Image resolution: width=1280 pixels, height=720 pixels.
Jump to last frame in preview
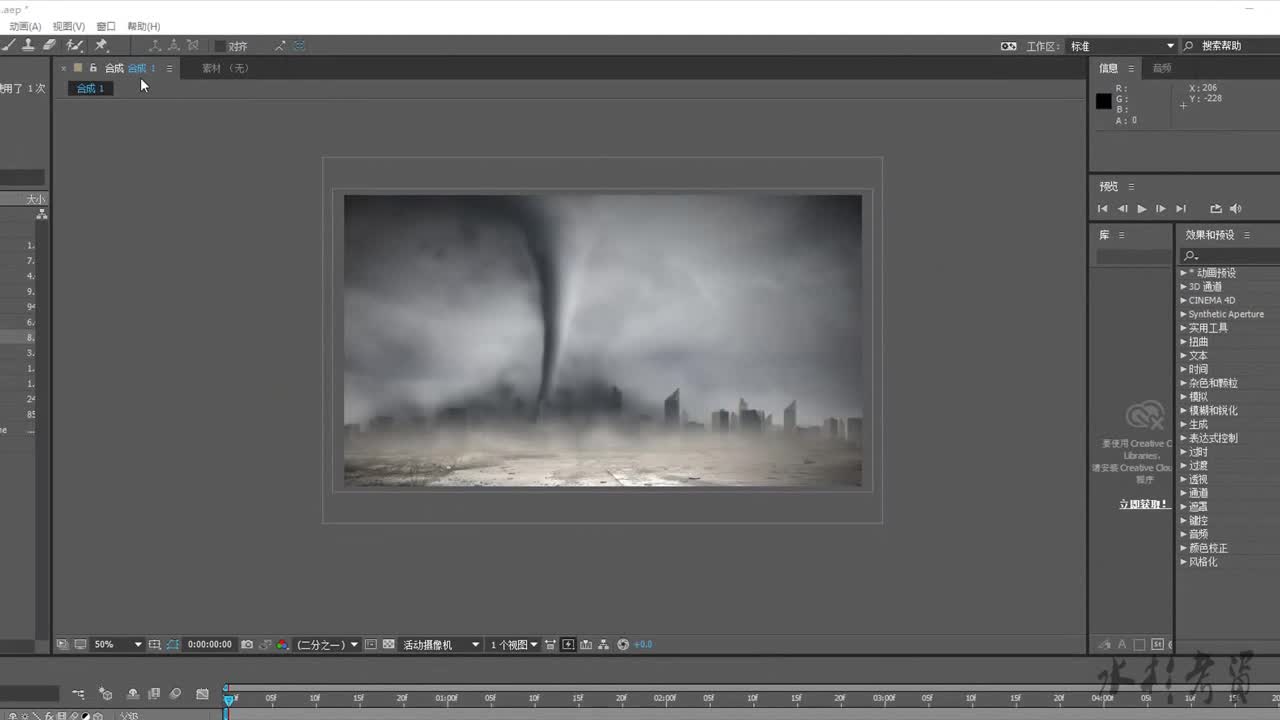tap(1180, 209)
